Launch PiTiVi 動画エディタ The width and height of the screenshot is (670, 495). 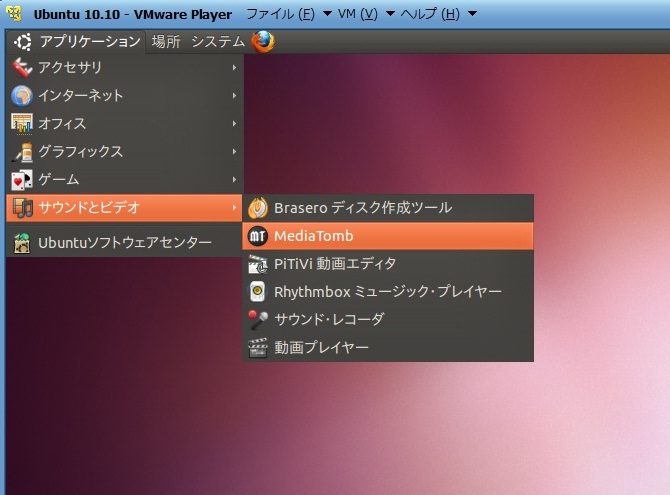pos(388,264)
